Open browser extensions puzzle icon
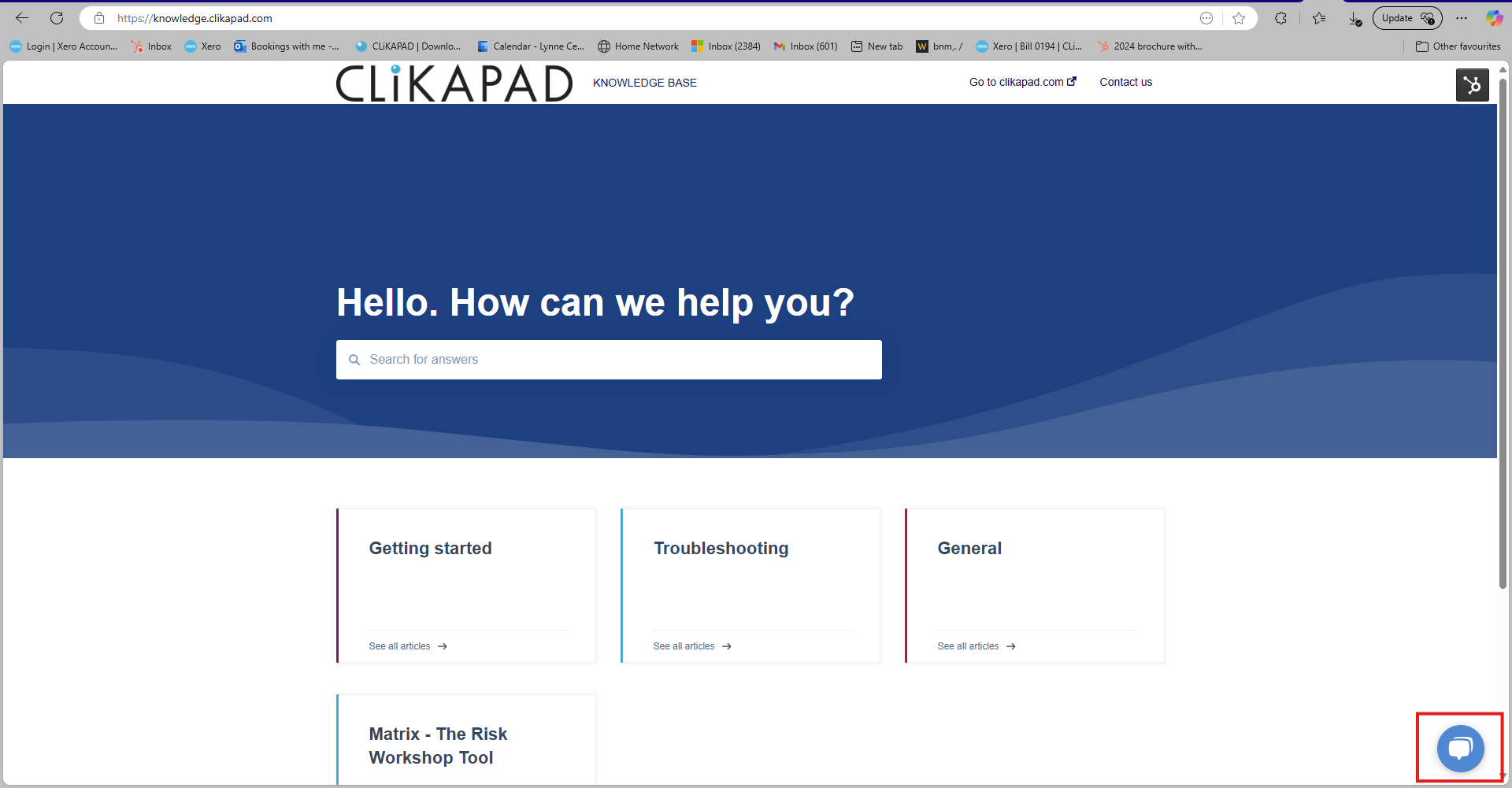This screenshot has width=1512, height=788. [x=1281, y=18]
